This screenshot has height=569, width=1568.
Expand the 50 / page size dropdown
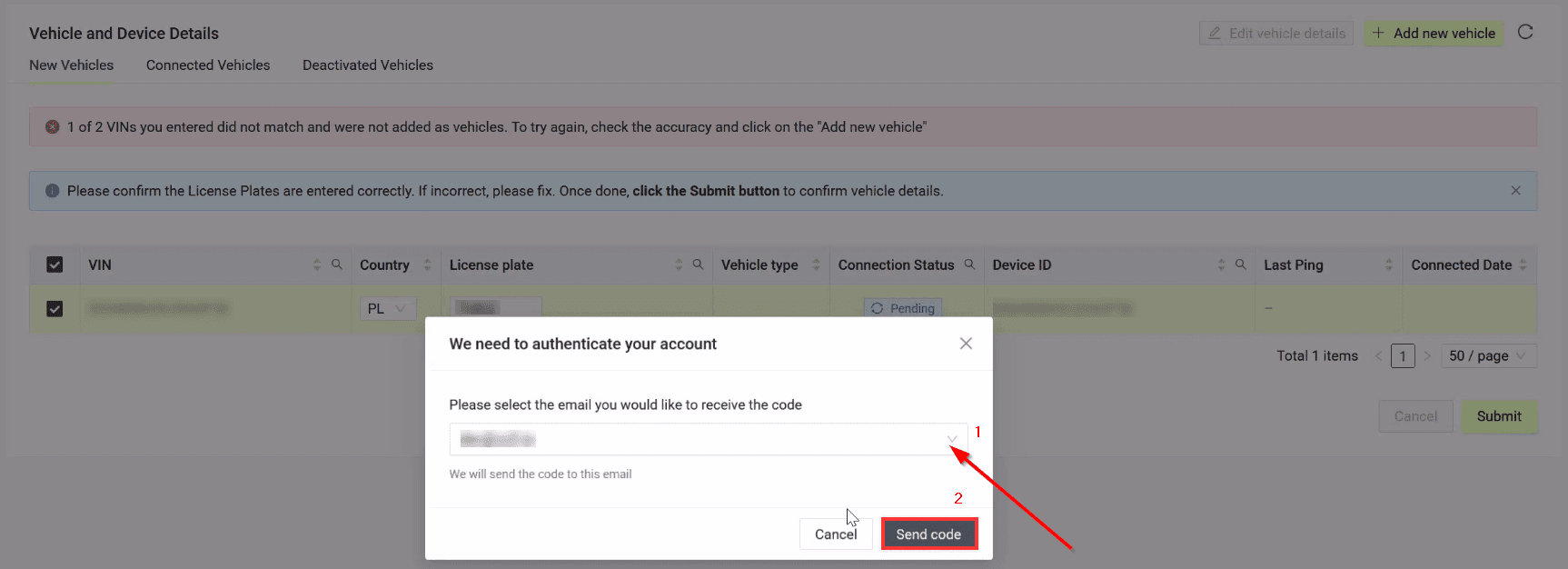point(1488,356)
